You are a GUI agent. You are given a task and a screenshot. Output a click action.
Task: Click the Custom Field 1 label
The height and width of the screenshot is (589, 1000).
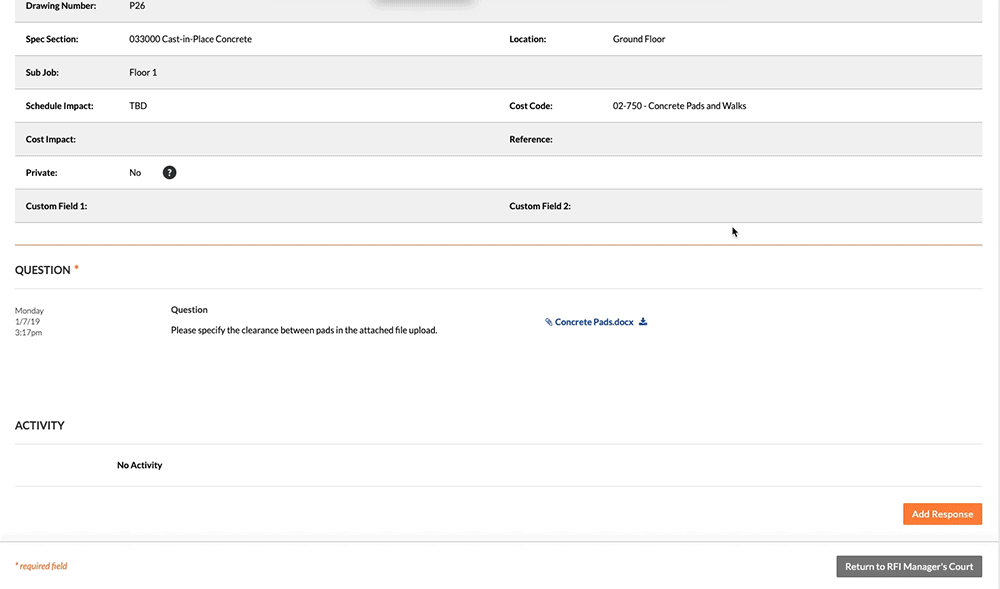[57, 206]
